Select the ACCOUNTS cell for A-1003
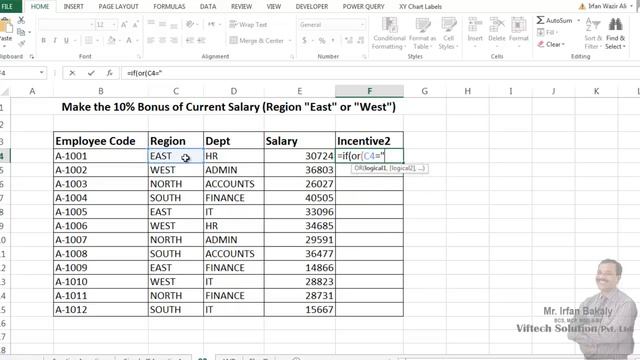640x360 pixels. [x=234, y=184]
